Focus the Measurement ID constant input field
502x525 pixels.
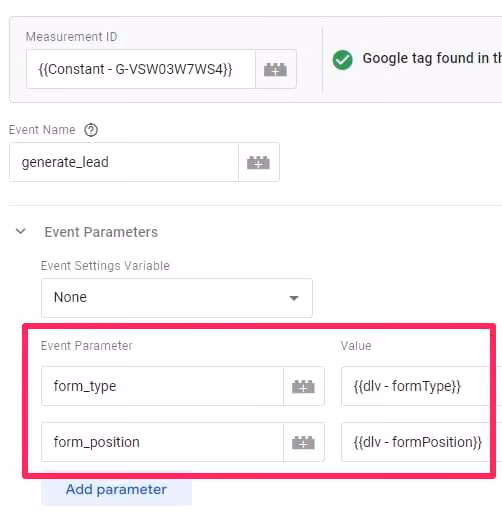click(141, 69)
